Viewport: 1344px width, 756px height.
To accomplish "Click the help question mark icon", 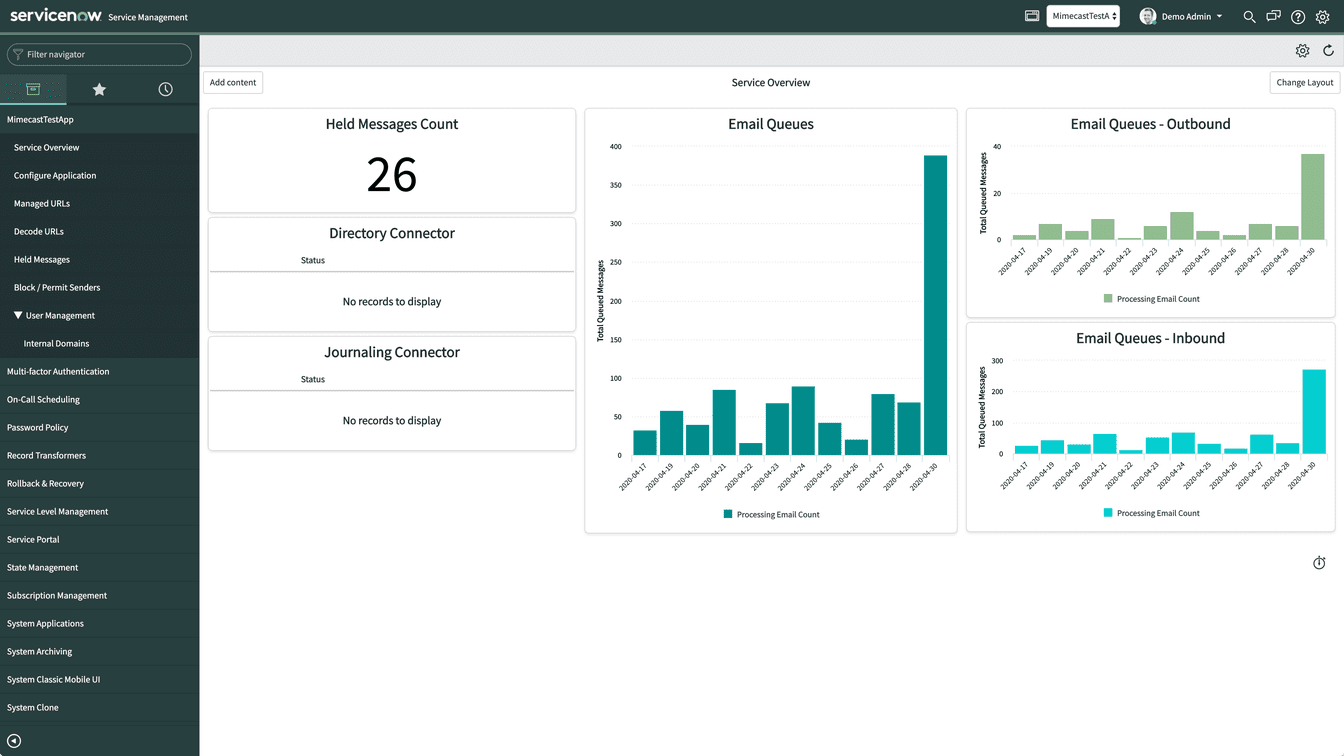I will coord(1298,17).
